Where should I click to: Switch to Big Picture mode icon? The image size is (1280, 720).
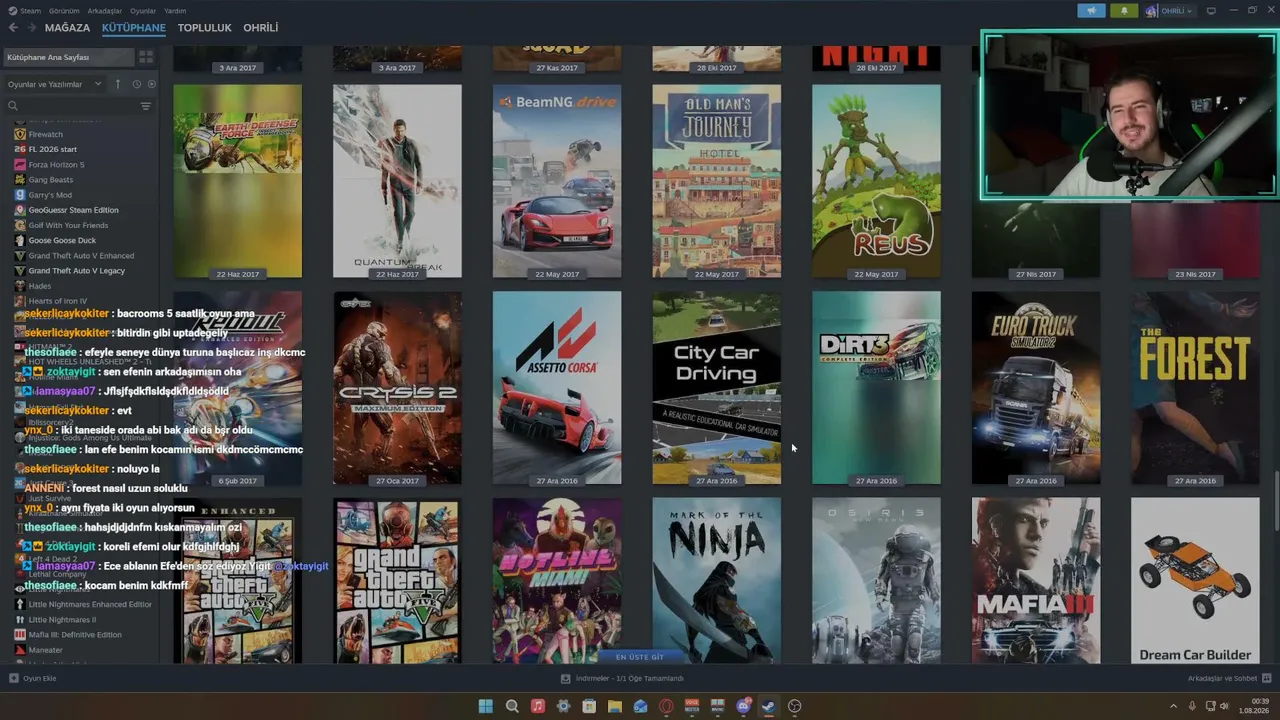[1211, 11]
